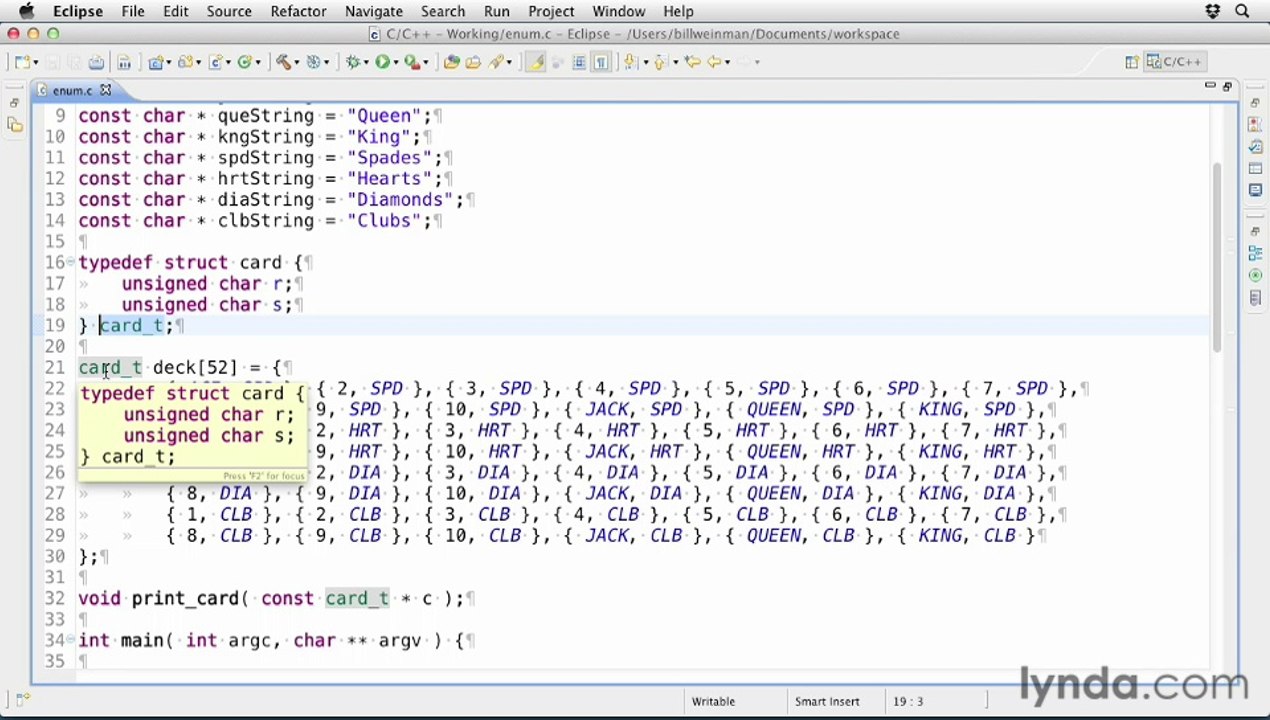Image resolution: width=1270 pixels, height=720 pixels.
Task: Click the green Run button icon
Action: pyautogui.click(x=381, y=62)
